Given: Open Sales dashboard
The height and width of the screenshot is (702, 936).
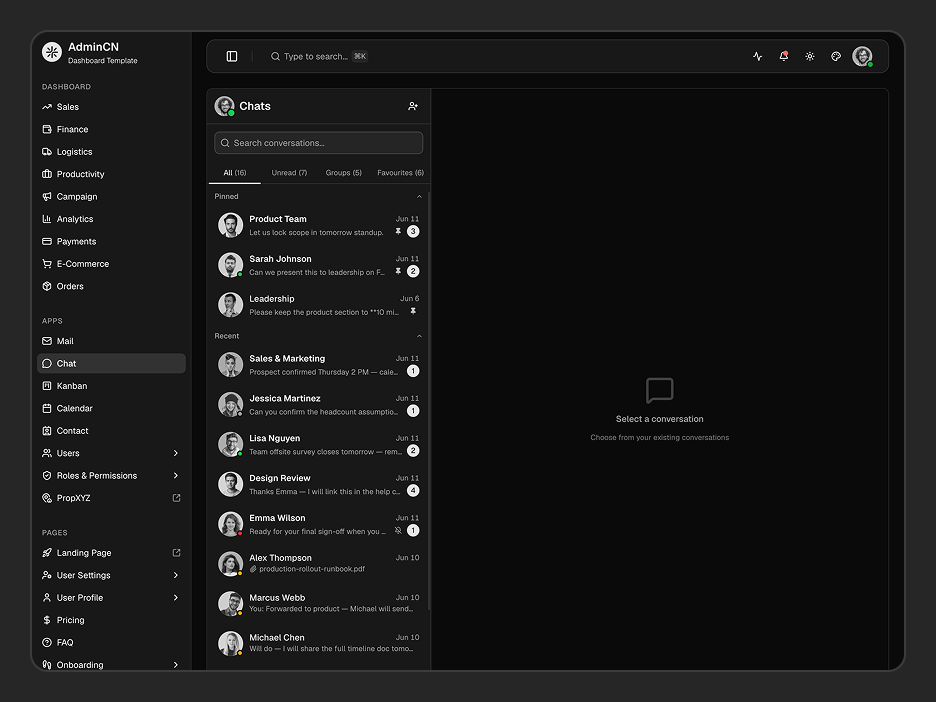Looking at the screenshot, I should point(111,107).
